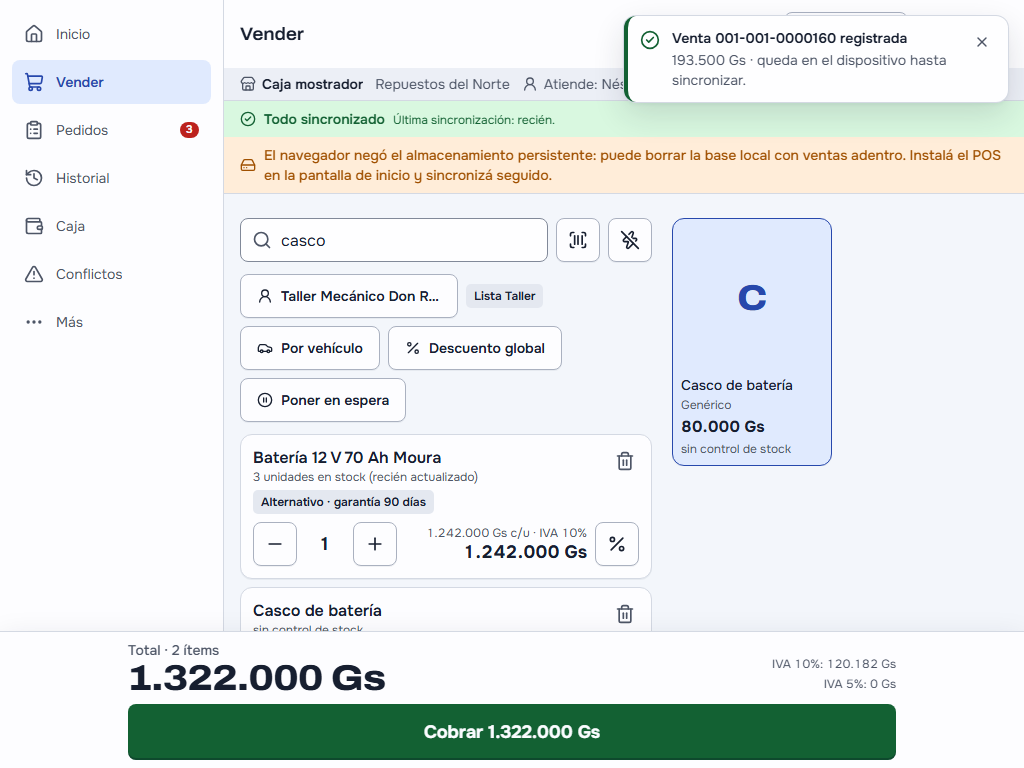Dismiss the Venta registrada notification
The width and height of the screenshot is (1024, 768).
pos(982,42)
